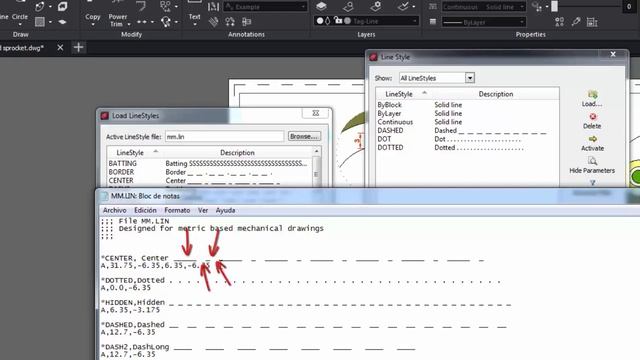Adjust the transparency slider handle in Properties
Viewport: 640px width, 360px height.
click(554, 6)
